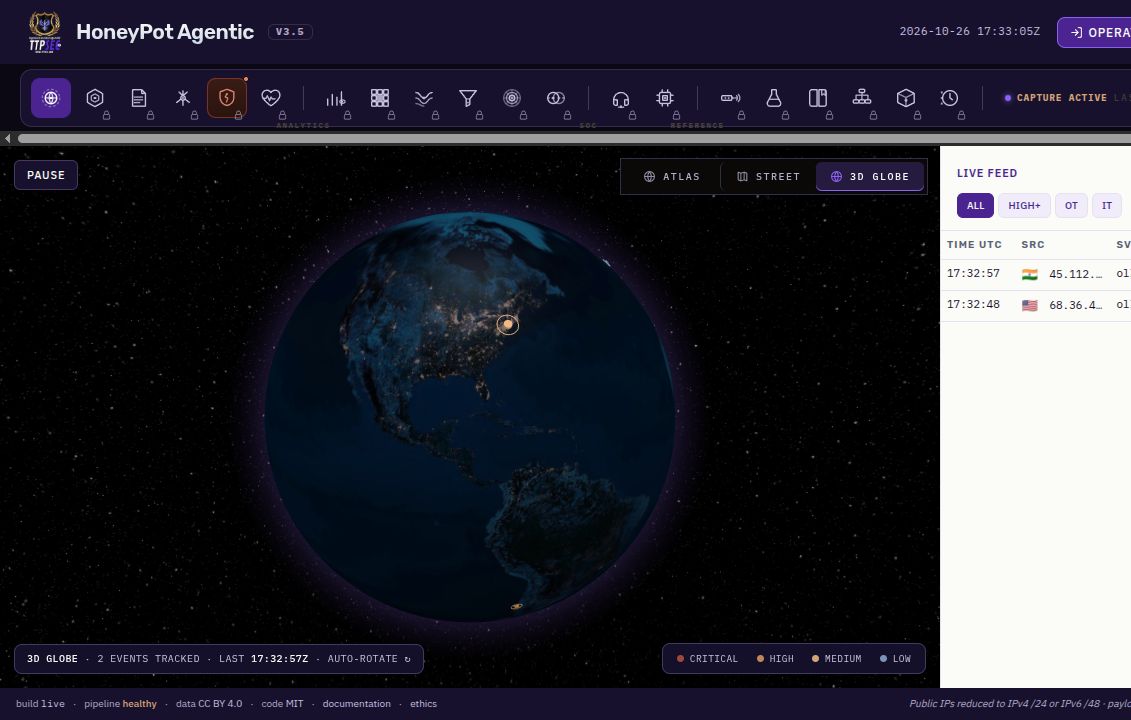This screenshot has height=720, width=1131.
Task: Click the pipeline healthy status
Action: (x=120, y=704)
